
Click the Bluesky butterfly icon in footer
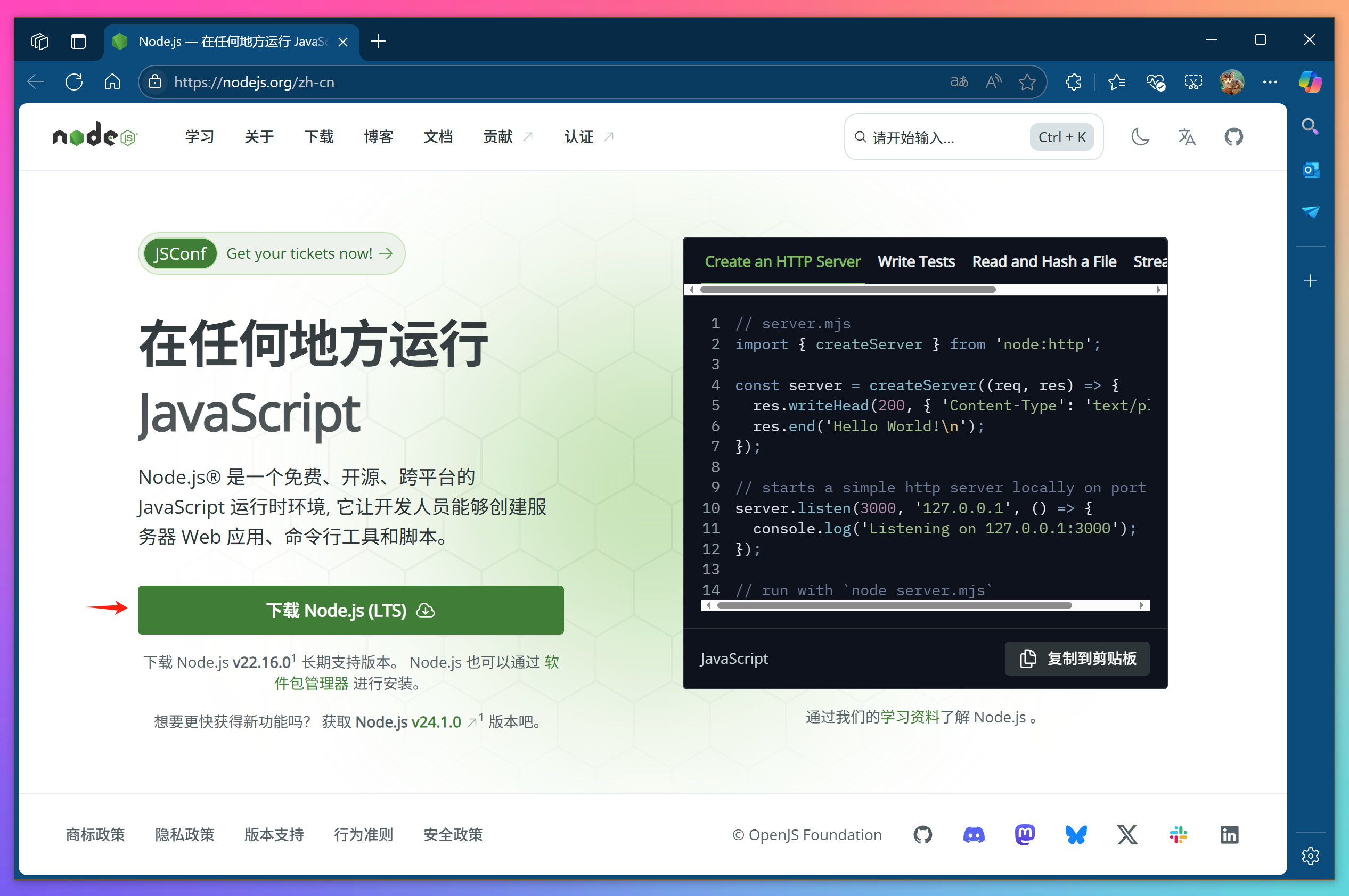point(1075,835)
